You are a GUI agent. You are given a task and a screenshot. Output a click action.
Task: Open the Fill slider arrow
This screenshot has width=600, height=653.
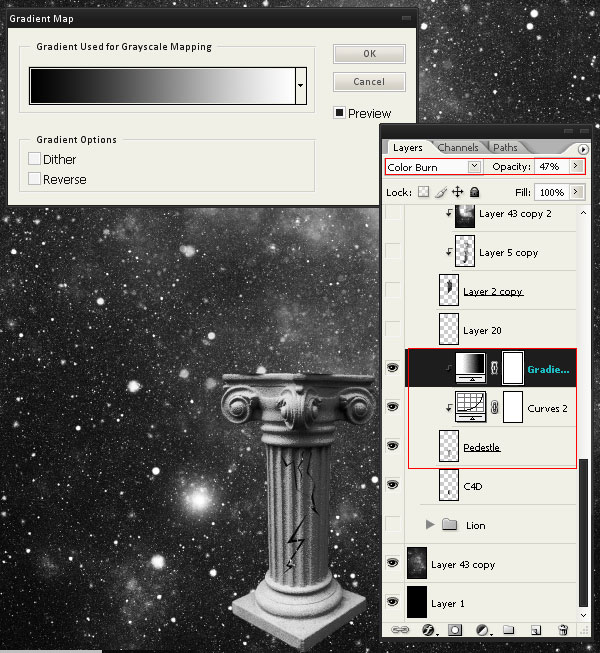(576, 192)
